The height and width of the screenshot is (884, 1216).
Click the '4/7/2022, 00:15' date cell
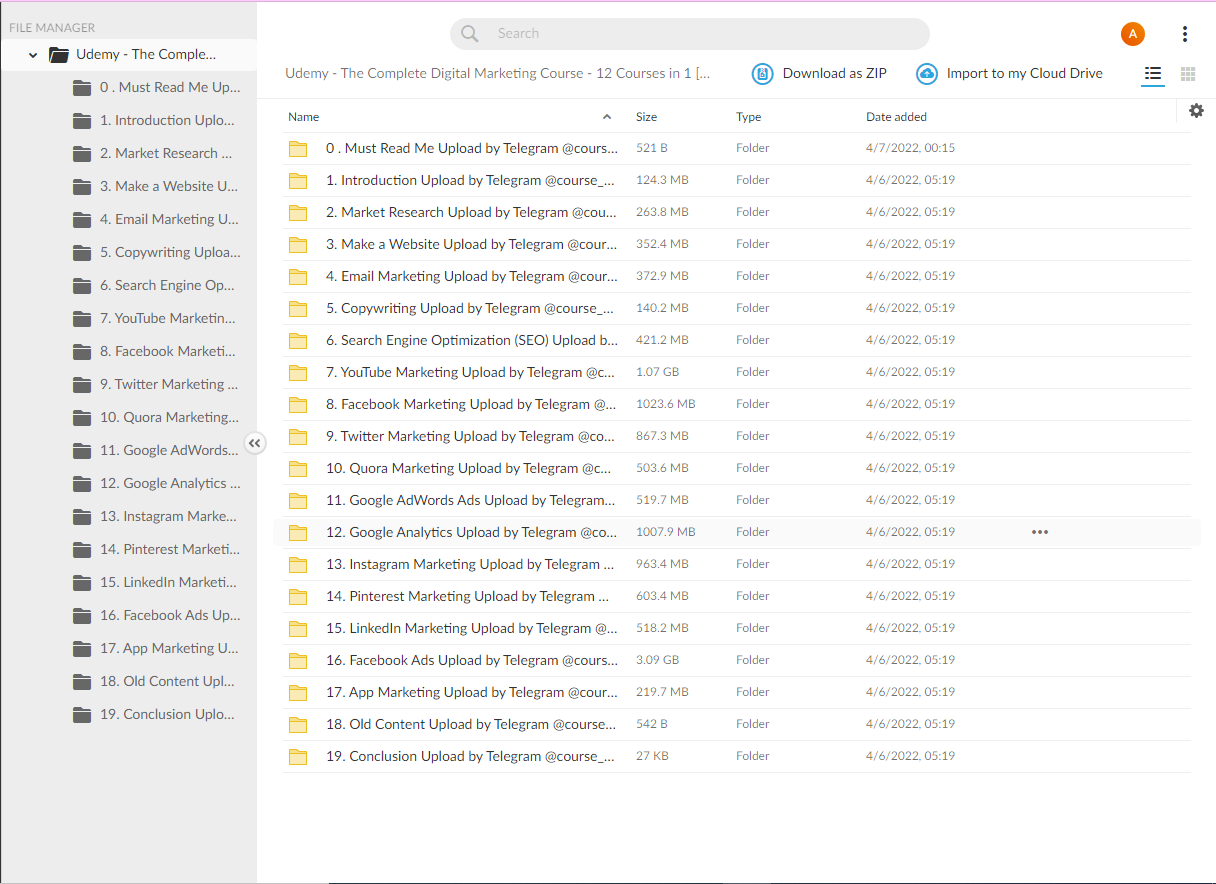[910, 148]
